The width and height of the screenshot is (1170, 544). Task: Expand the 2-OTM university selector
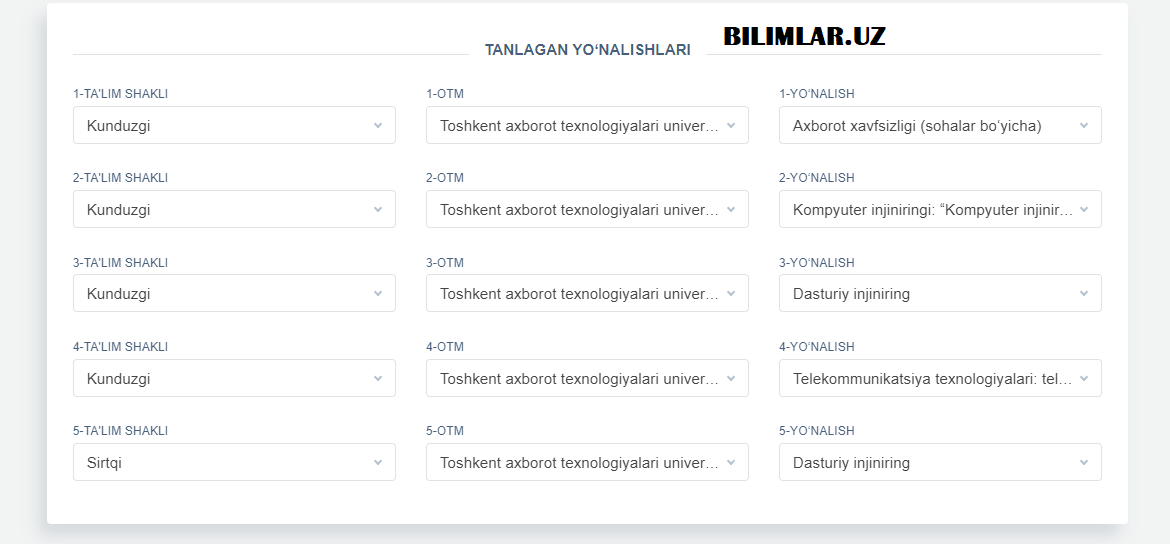tap(587, 210)
